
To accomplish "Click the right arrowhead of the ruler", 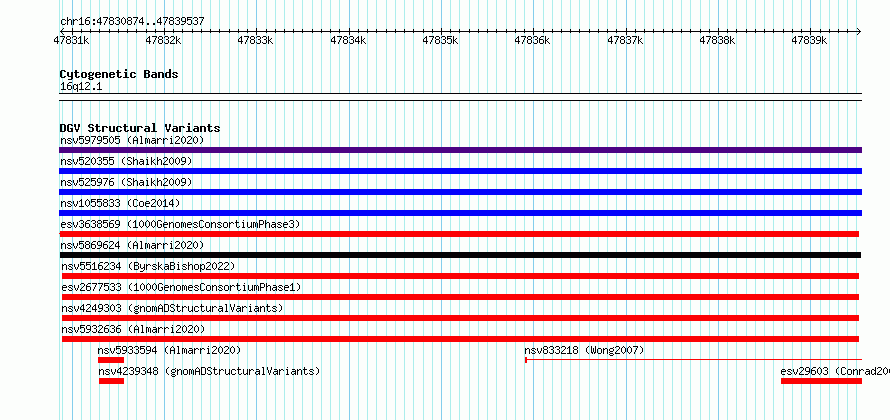I will pos(859,31).
